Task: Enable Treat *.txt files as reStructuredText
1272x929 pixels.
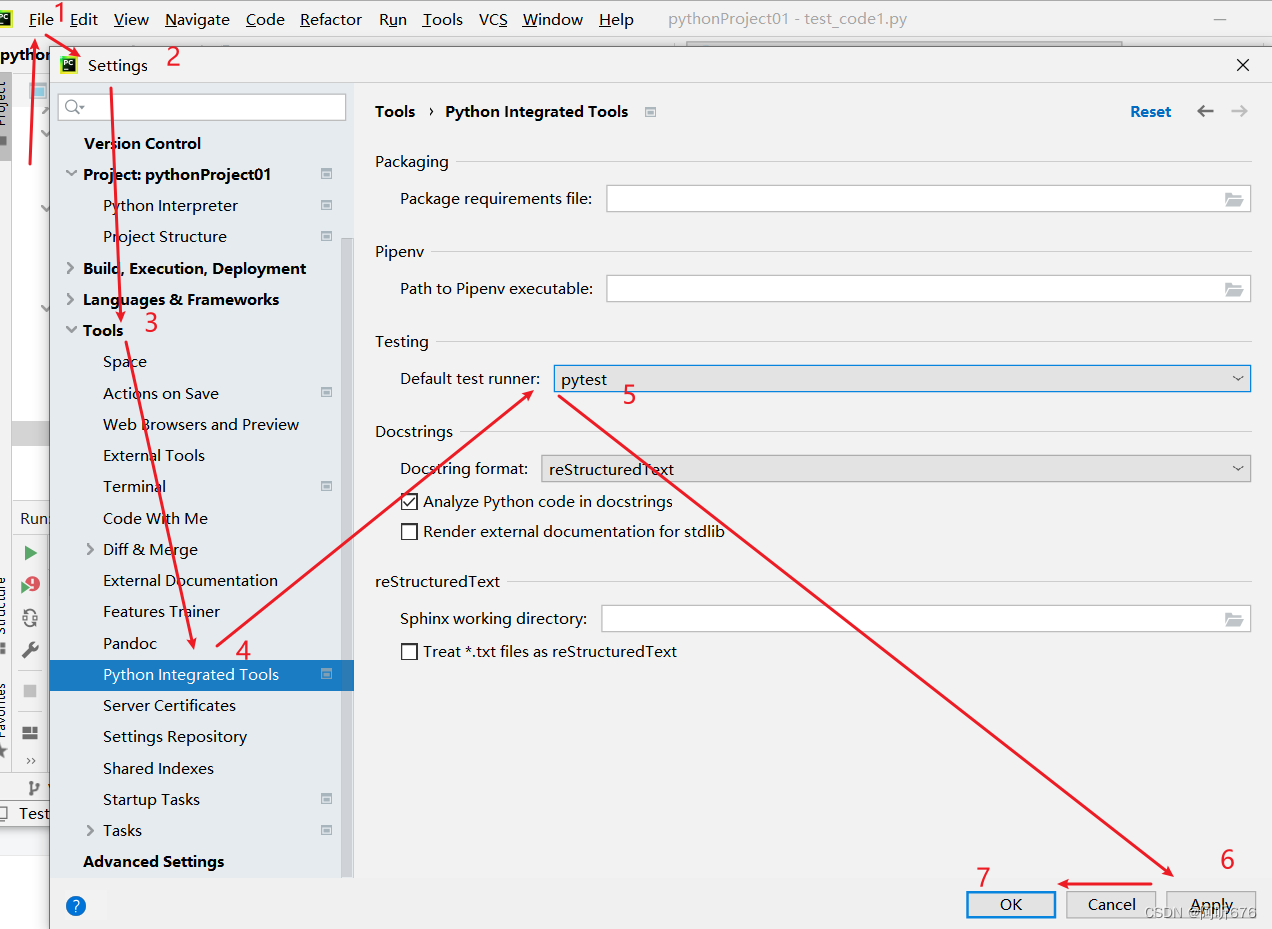Action: tap(409, 652)
